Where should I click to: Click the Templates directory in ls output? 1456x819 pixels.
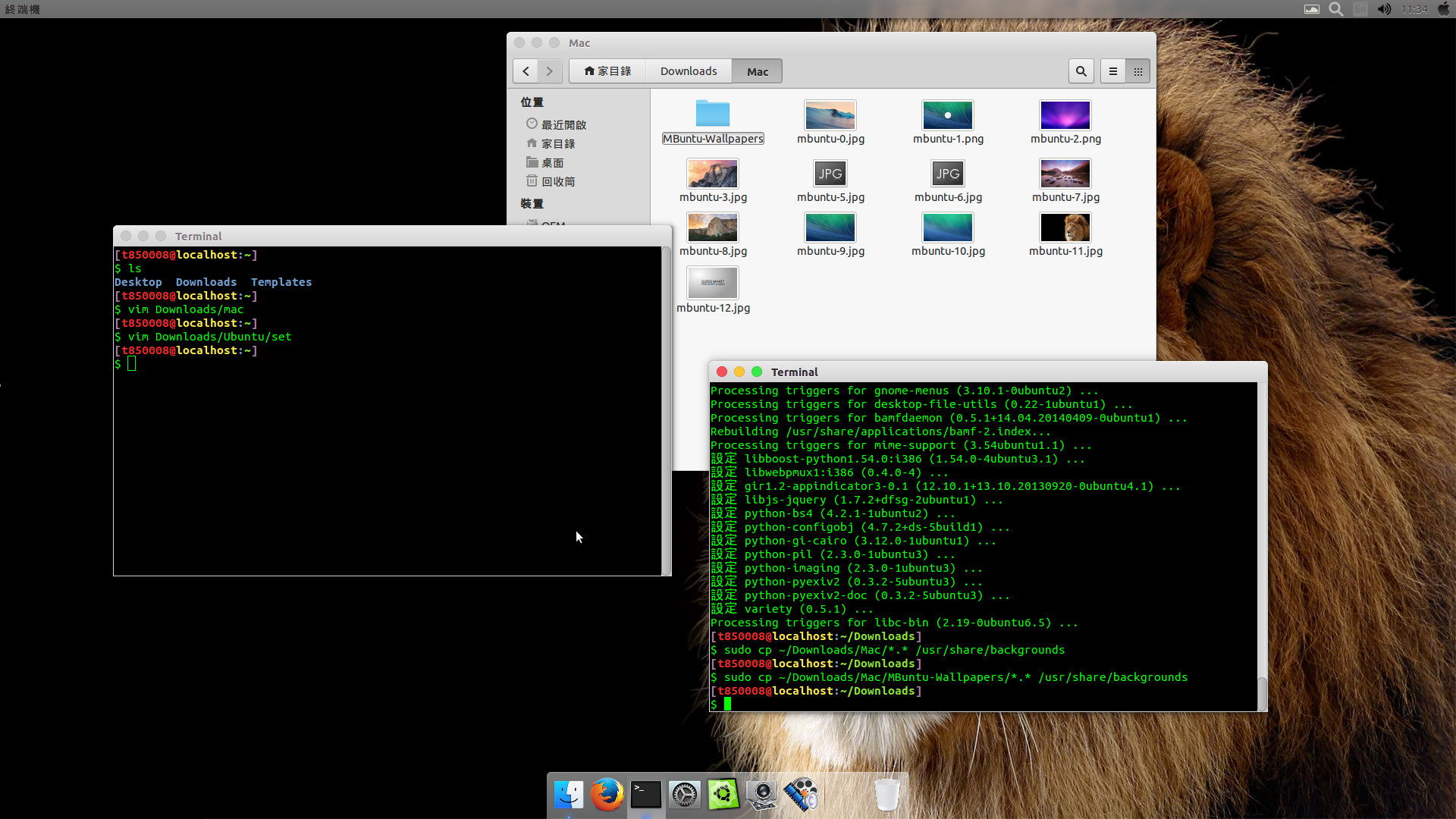click(x=281, y=282)
